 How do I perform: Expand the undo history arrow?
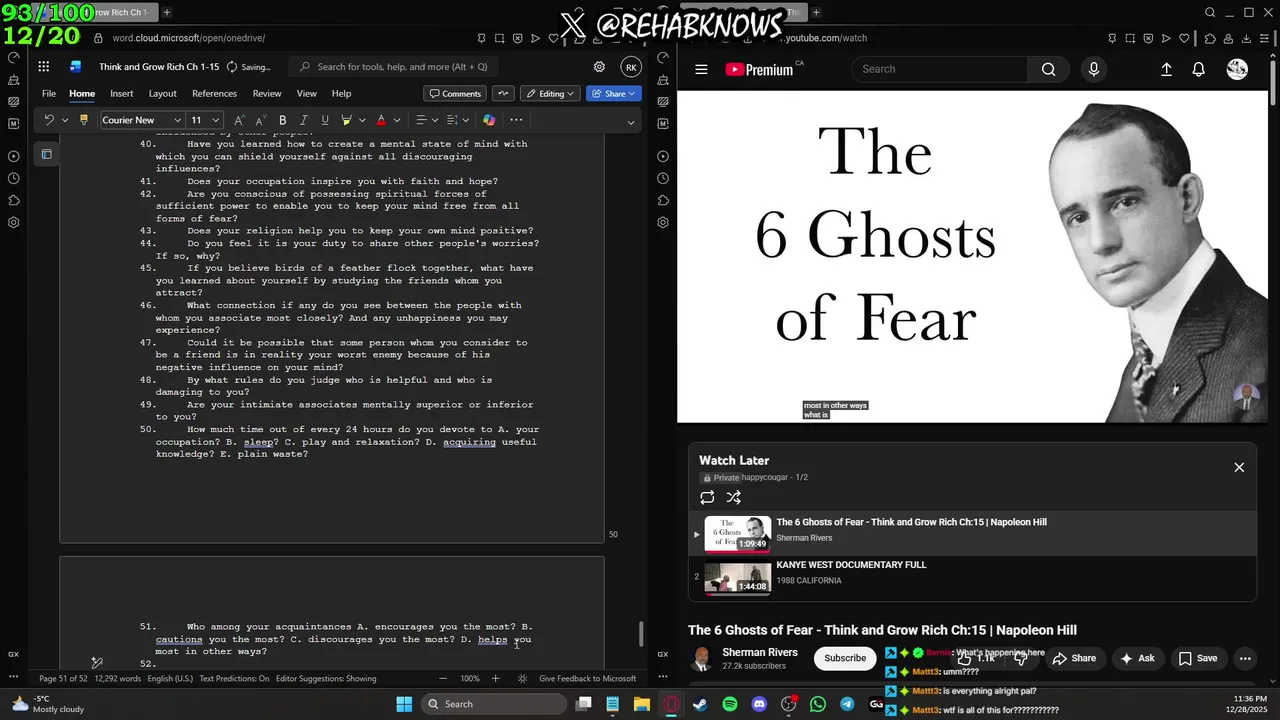65,120
